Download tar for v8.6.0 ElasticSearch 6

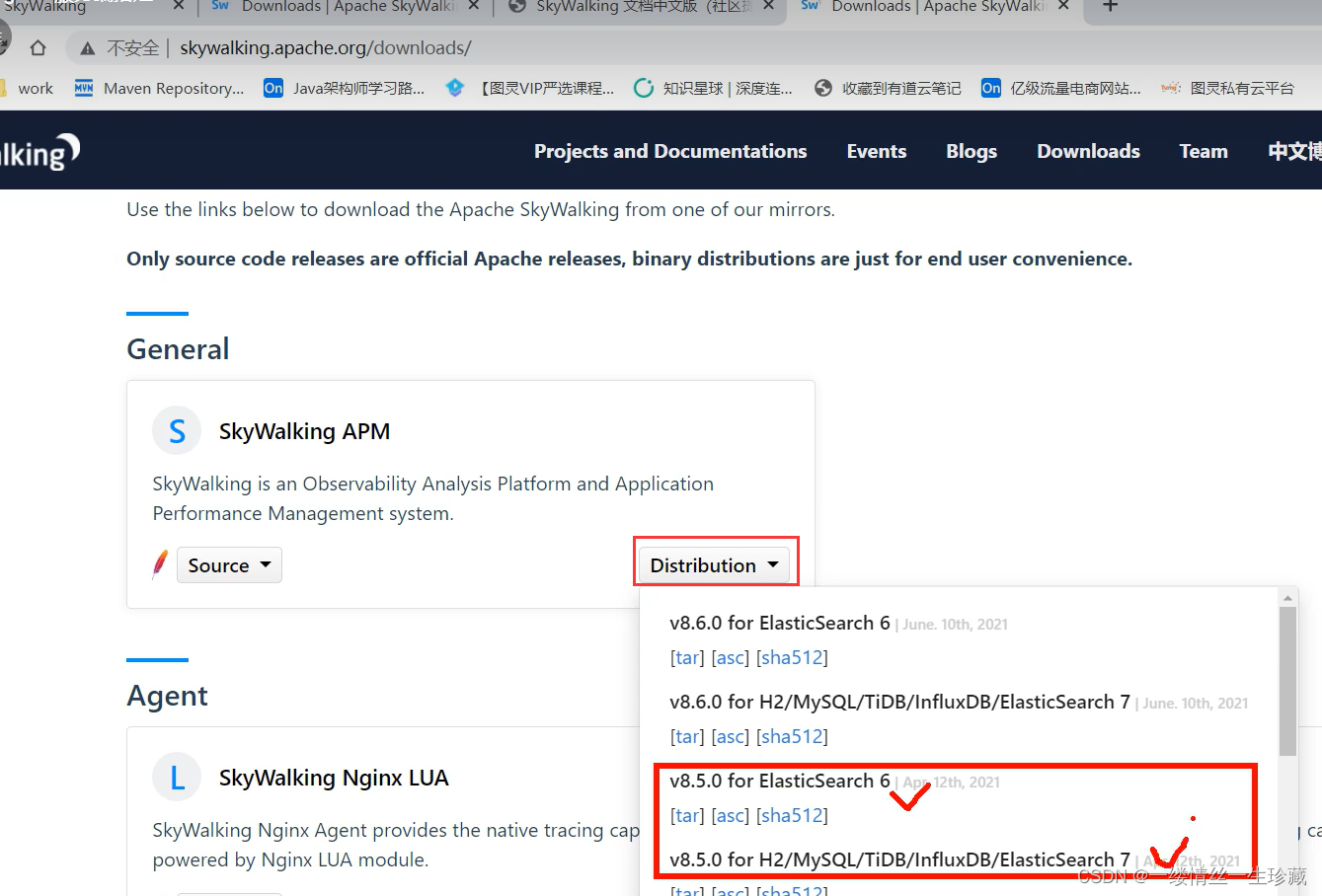687,657
